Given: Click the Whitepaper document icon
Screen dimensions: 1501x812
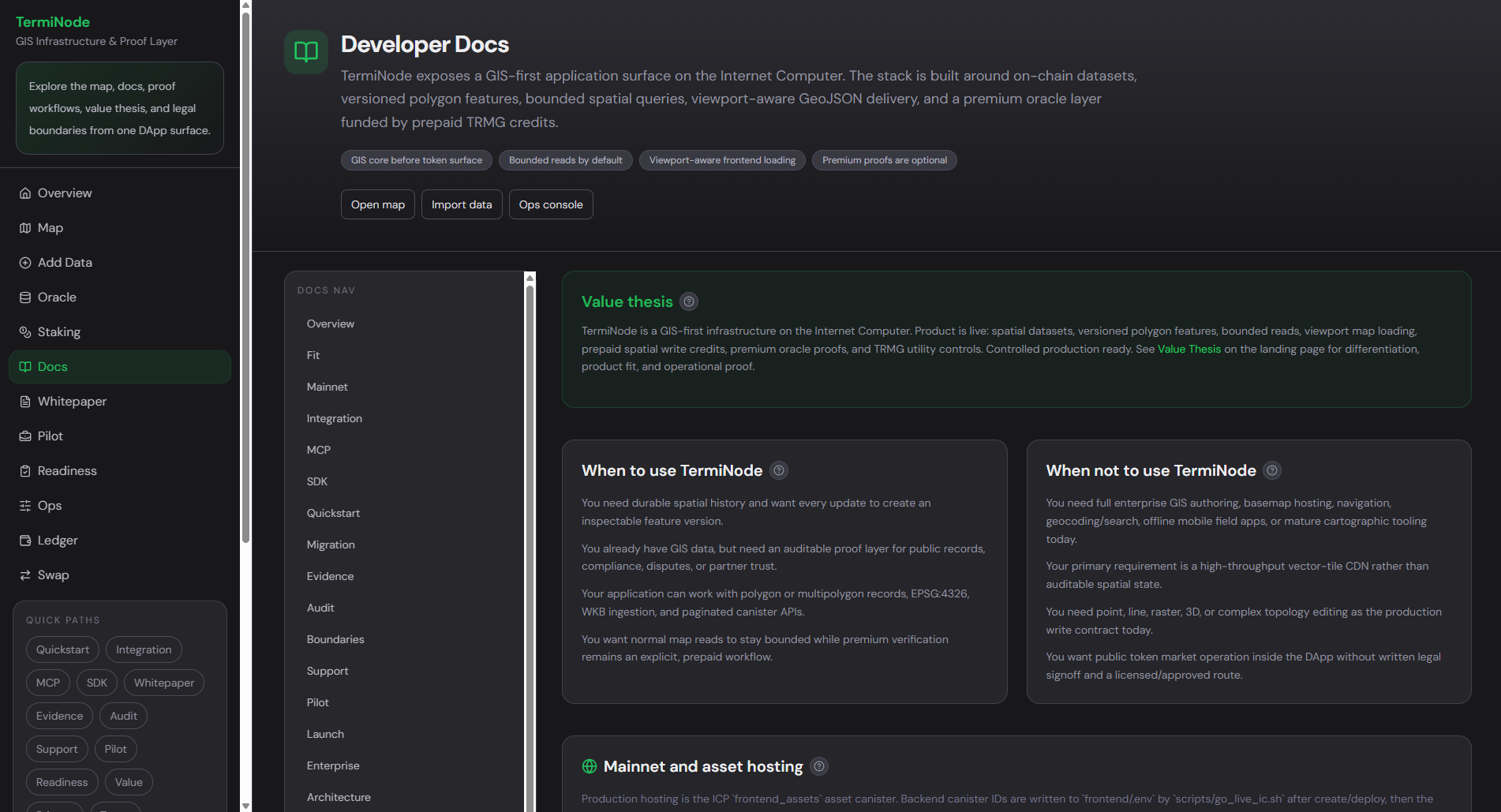Looking at the screenshot, I should click(25, 402).
